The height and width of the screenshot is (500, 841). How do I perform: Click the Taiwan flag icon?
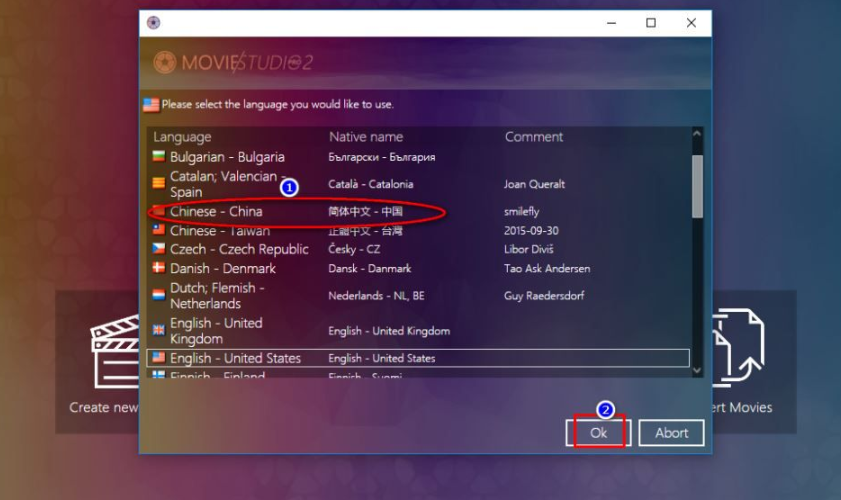pos(158,230)
